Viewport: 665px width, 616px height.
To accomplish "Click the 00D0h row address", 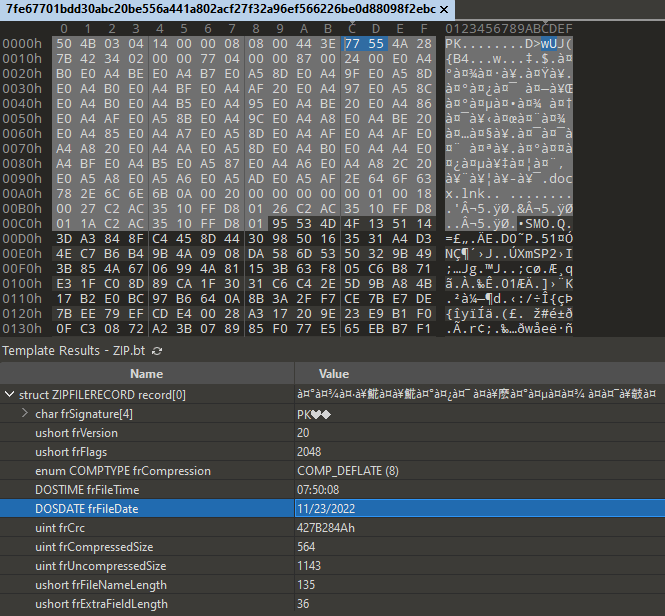I will click(x=21, y=239).
